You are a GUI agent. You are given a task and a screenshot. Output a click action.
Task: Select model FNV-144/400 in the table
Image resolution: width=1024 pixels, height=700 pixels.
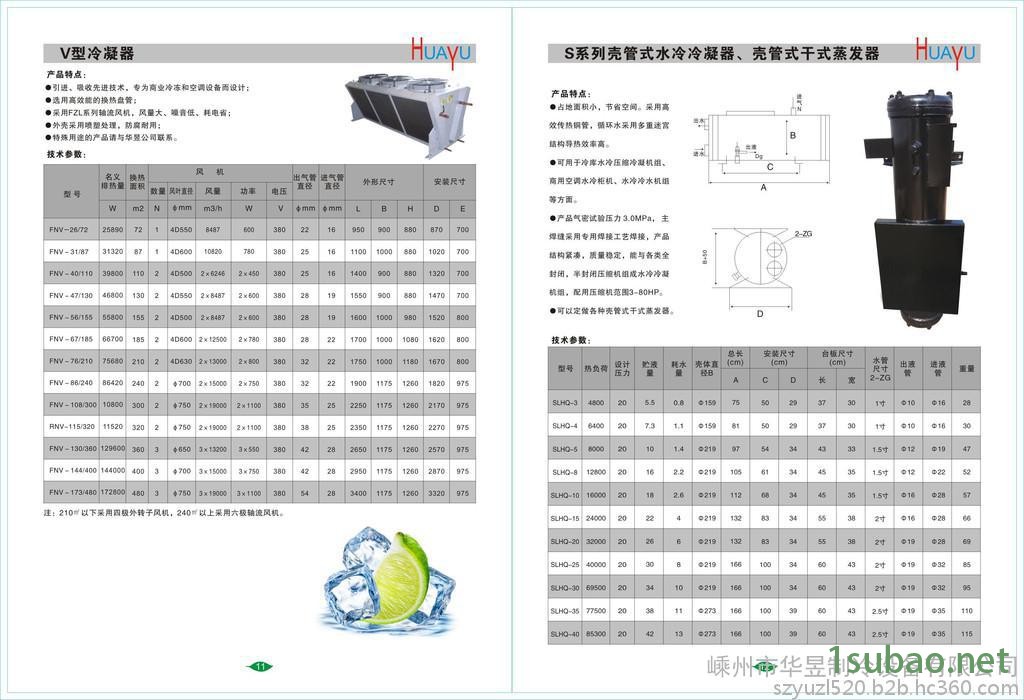point(72,471)
